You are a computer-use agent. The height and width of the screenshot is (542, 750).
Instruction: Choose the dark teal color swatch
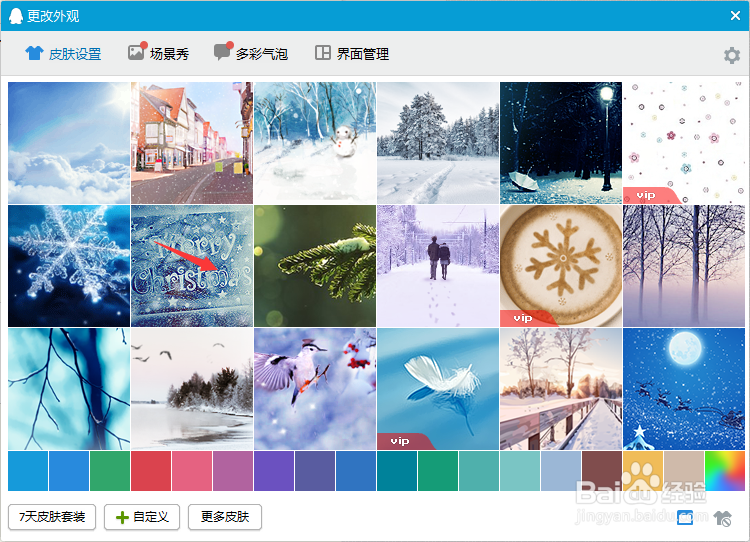pyautogui.click(x=397, y=471)
